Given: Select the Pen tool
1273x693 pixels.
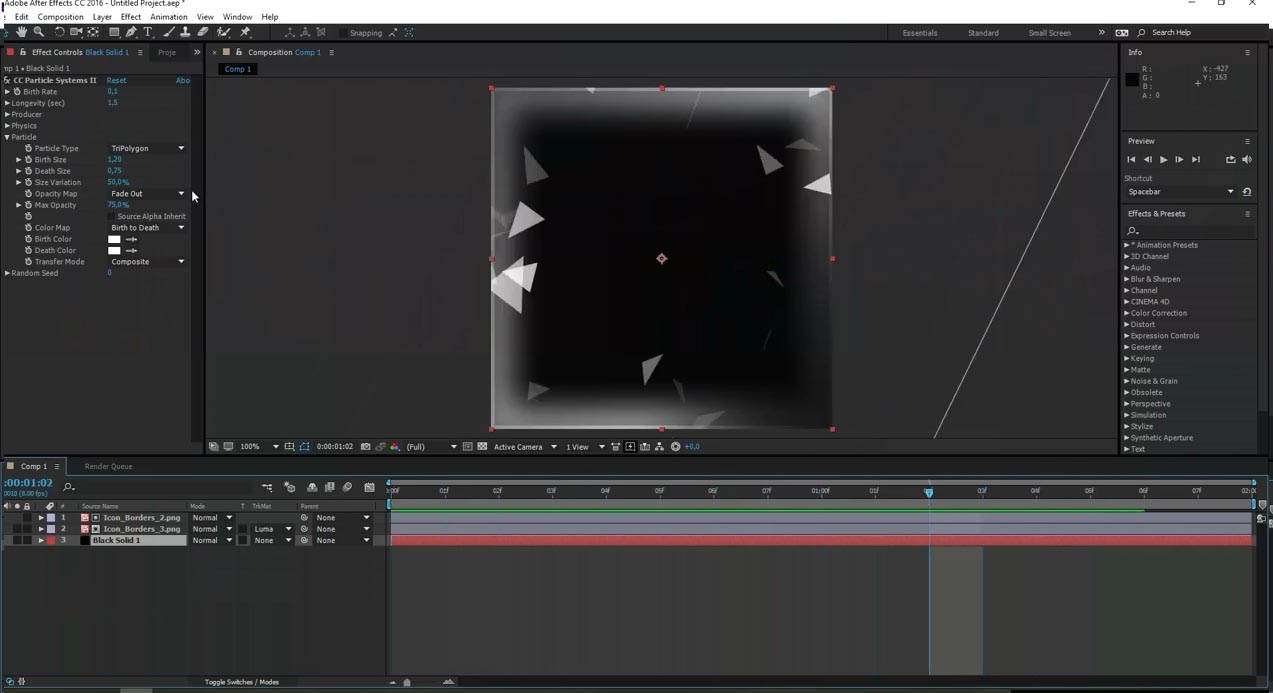Looking at the screenshot, I should pos(131,32).
